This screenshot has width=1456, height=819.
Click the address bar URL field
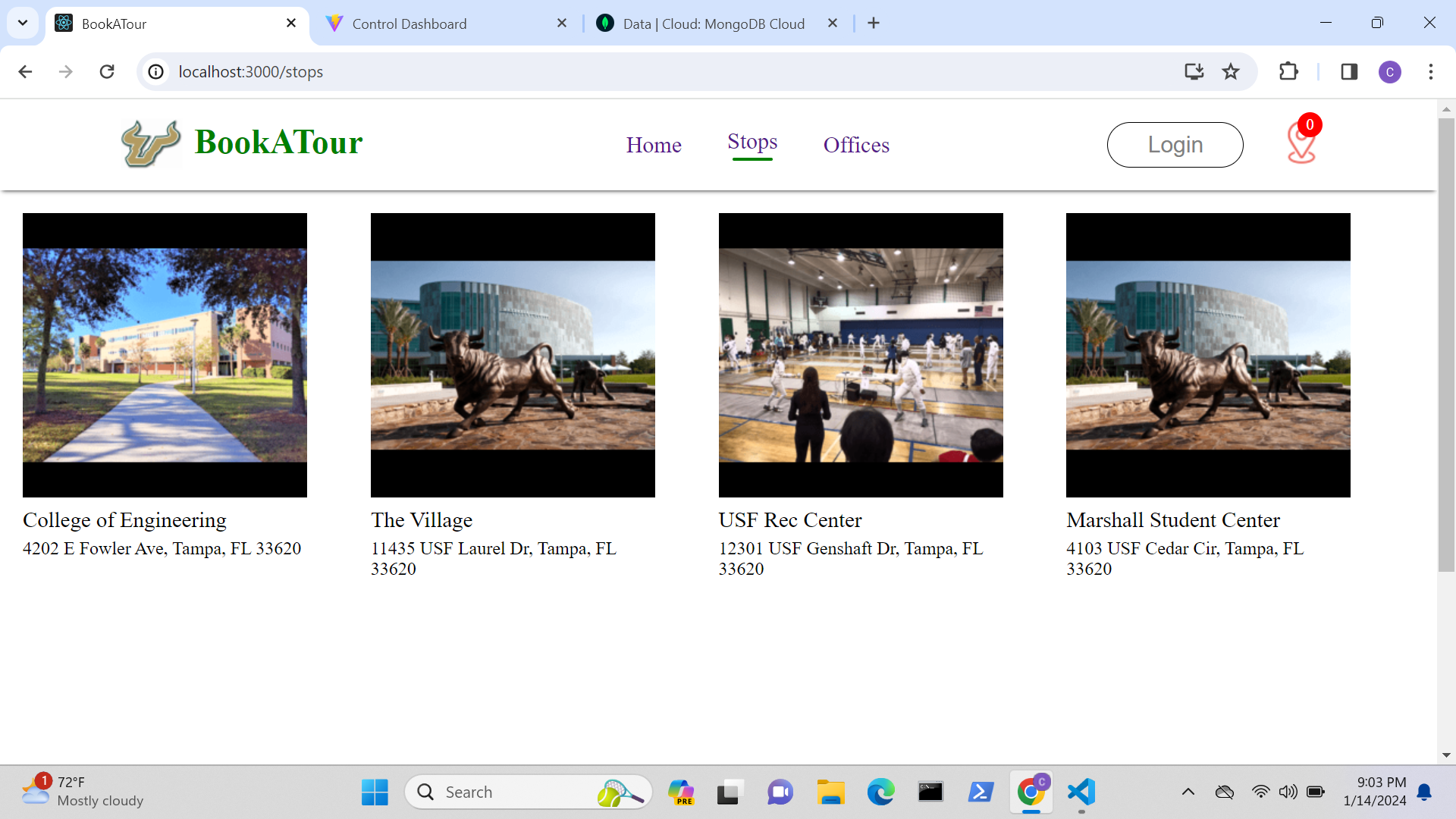[607, 71]
